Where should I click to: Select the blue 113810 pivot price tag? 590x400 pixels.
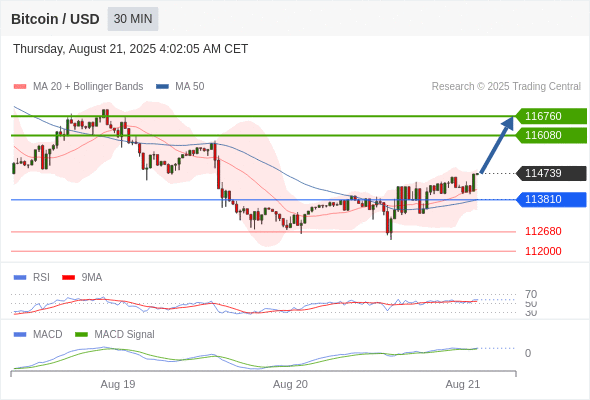[x=551, y=199]
